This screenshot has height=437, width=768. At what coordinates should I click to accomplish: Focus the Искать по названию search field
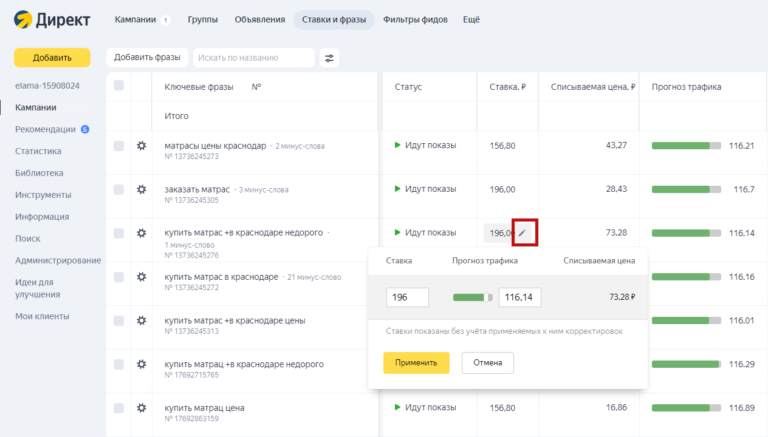point(254,58)
